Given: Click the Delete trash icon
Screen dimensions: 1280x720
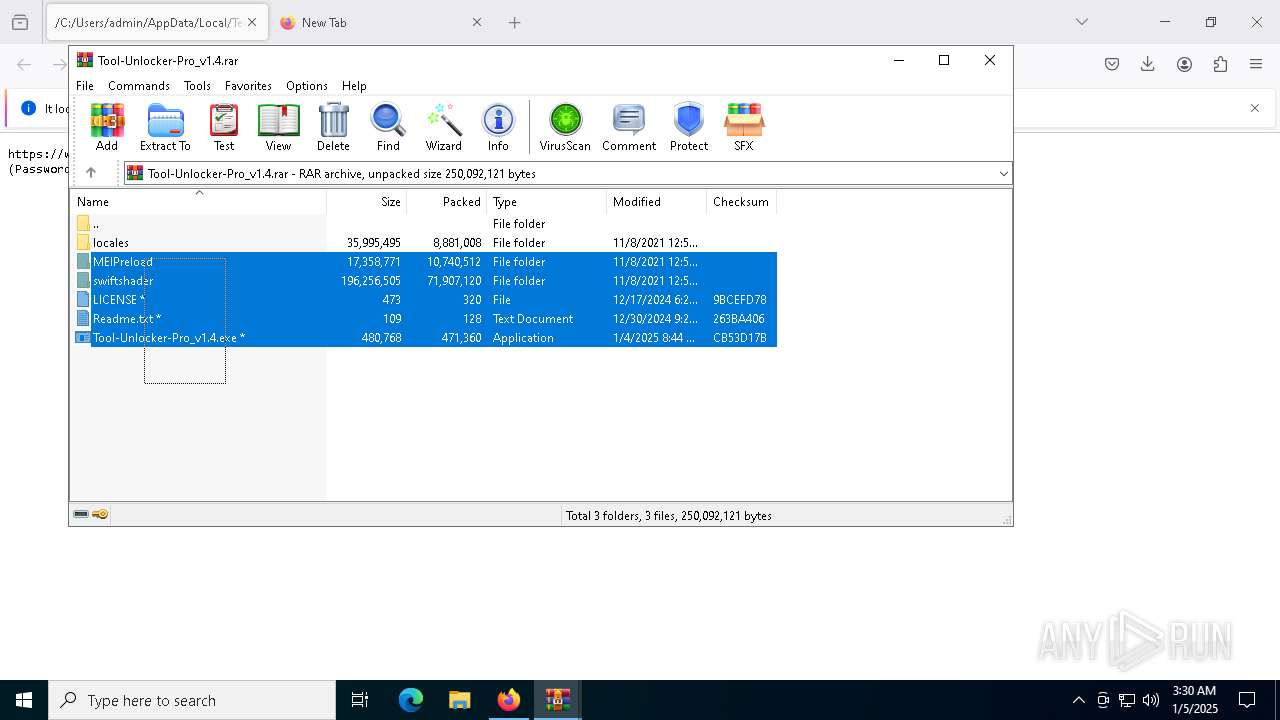Looking at the screenshot, I should pos(333,127).
